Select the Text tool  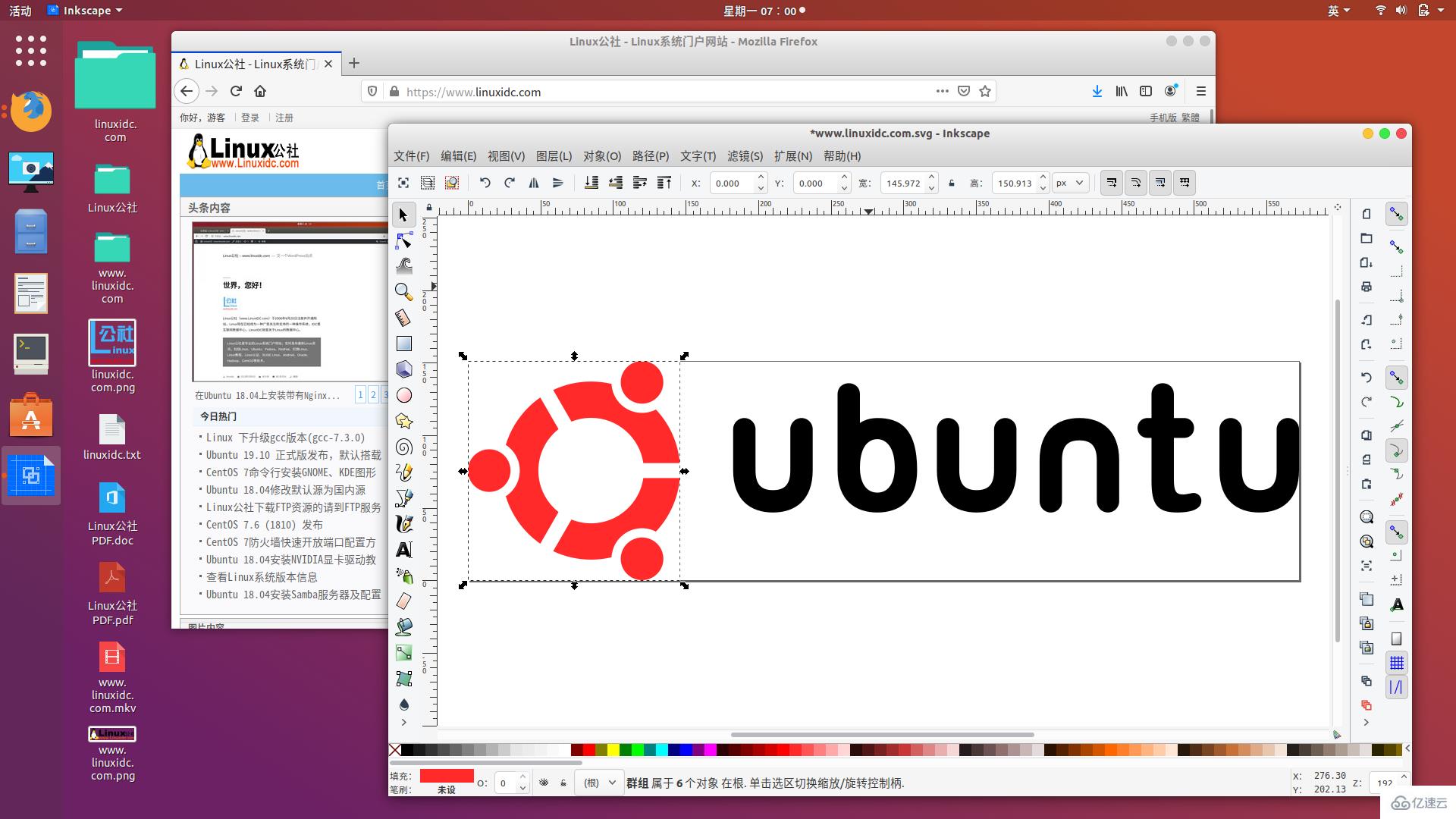pyautogui.click(x=403, y=550)
